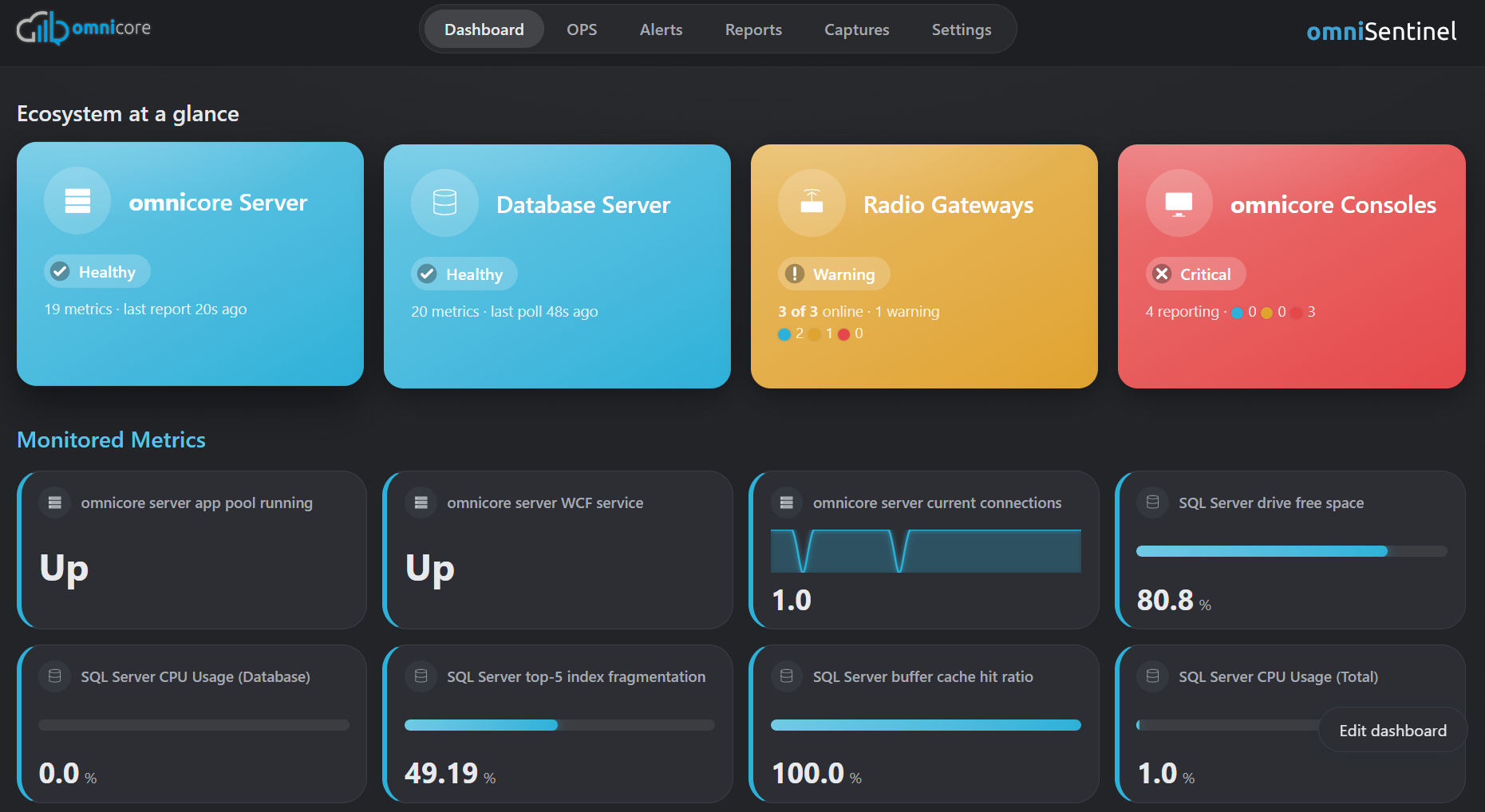Click the '19 metrics · last report 20s ago' text
1485x812 pixels.
pyautogui.click(x=145, y=309)
